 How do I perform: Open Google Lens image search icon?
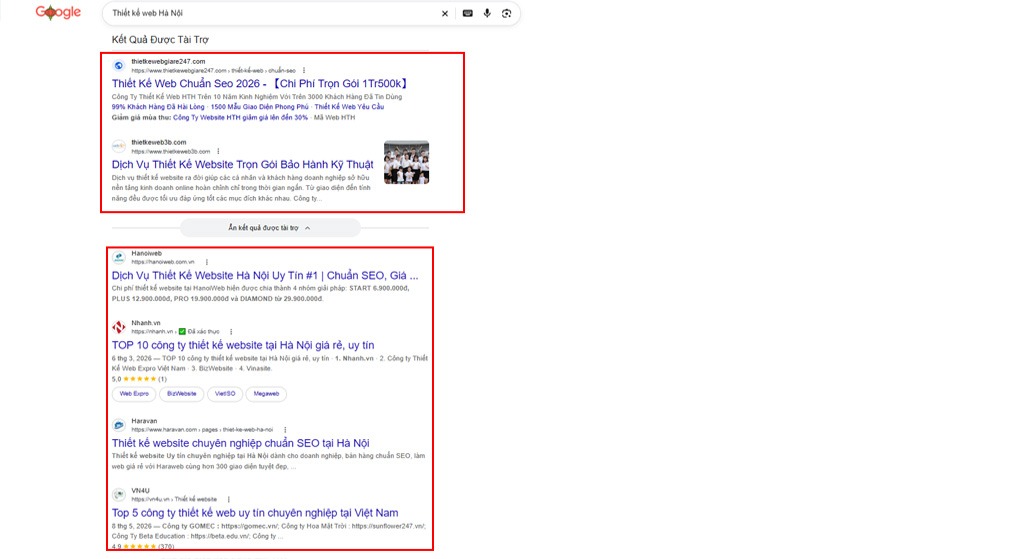click(506, 13)
